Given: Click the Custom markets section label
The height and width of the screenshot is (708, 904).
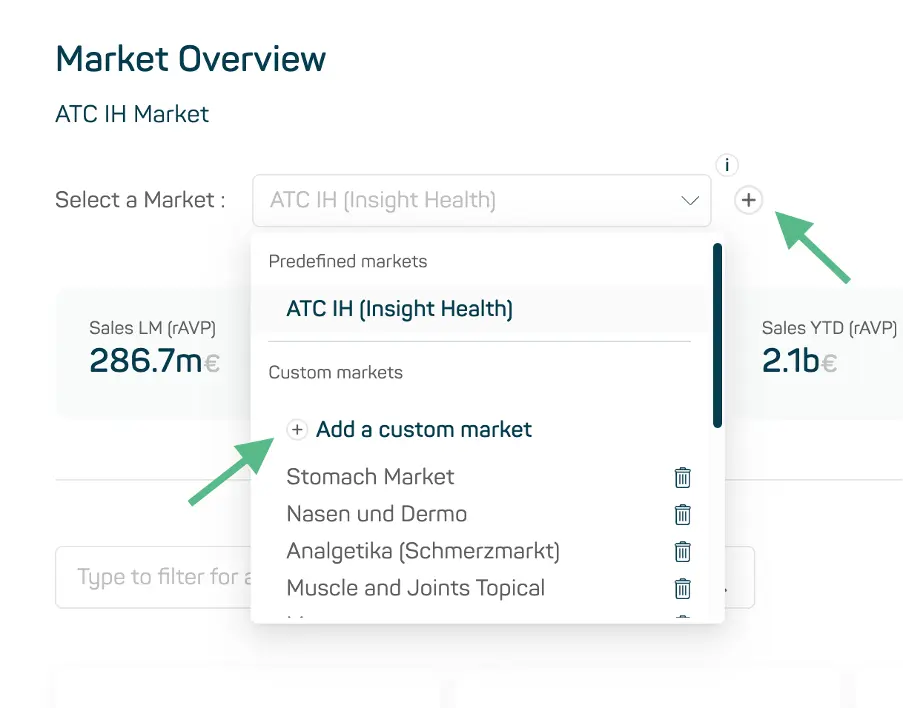Looking at the screenshot, I should pos(336,372).
